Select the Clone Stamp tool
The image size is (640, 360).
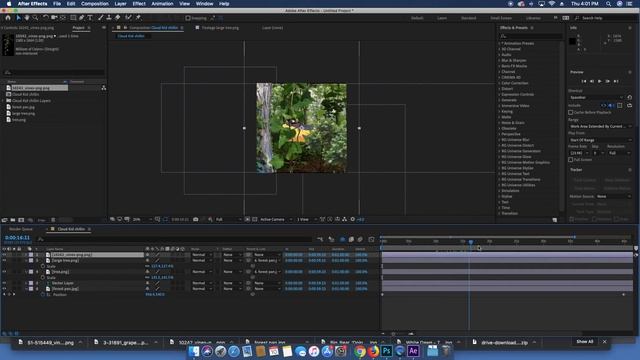point(109,18)
